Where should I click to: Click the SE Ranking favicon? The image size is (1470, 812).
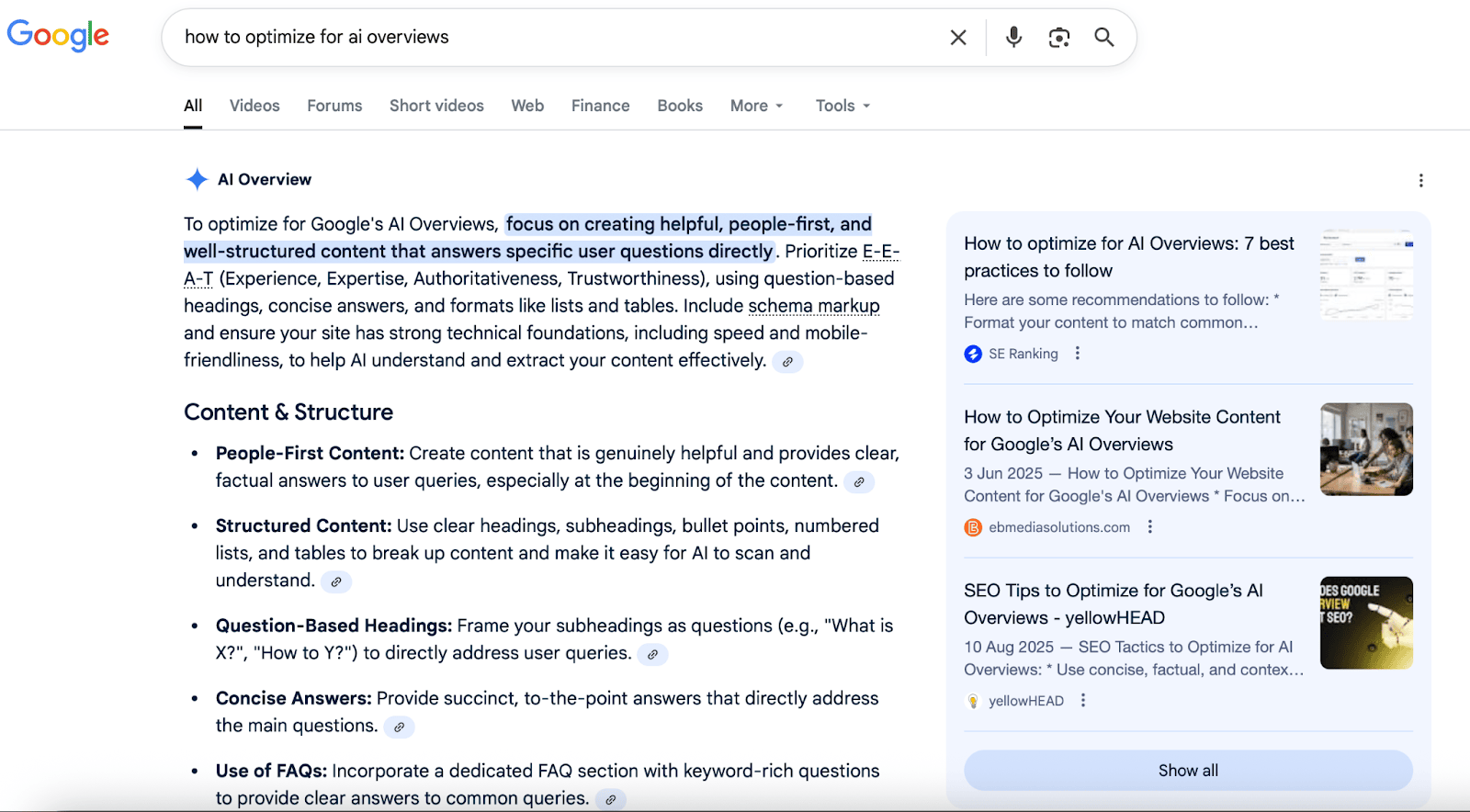tap(973, 354)
